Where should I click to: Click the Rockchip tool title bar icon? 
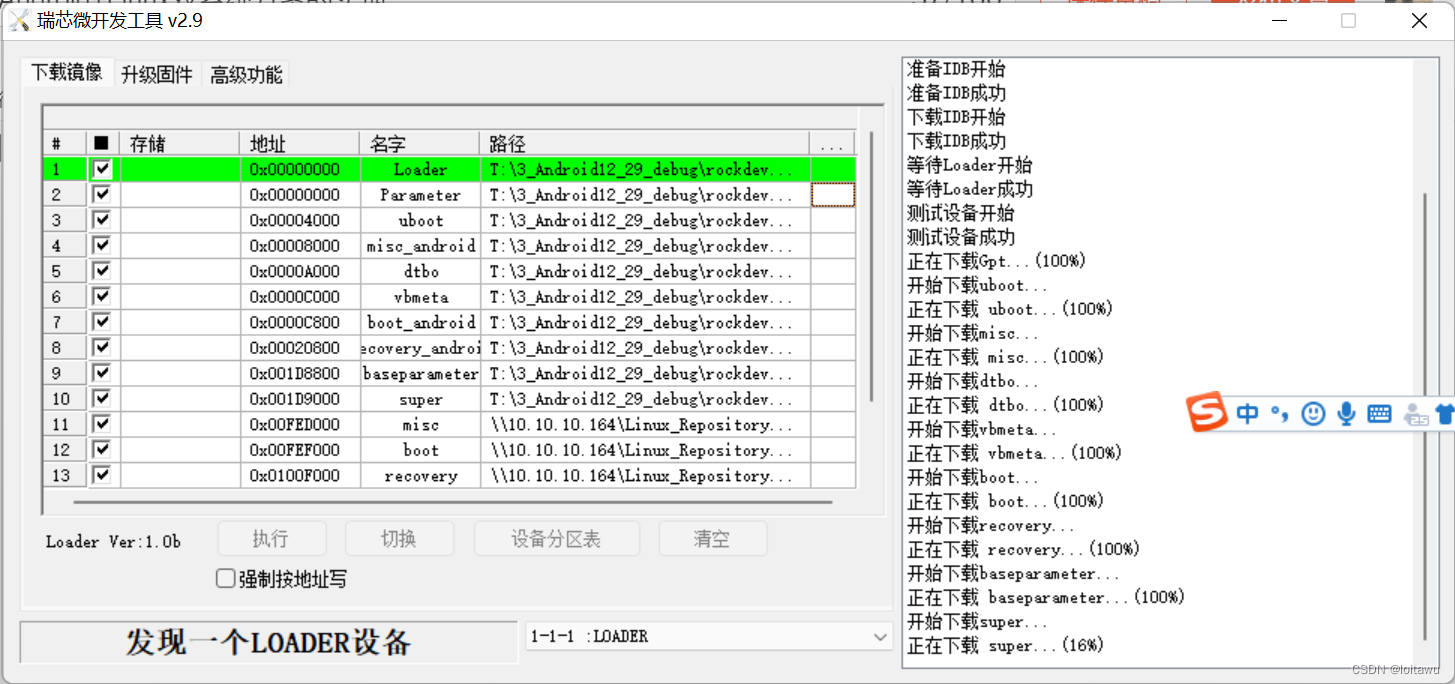pos(18,20)
